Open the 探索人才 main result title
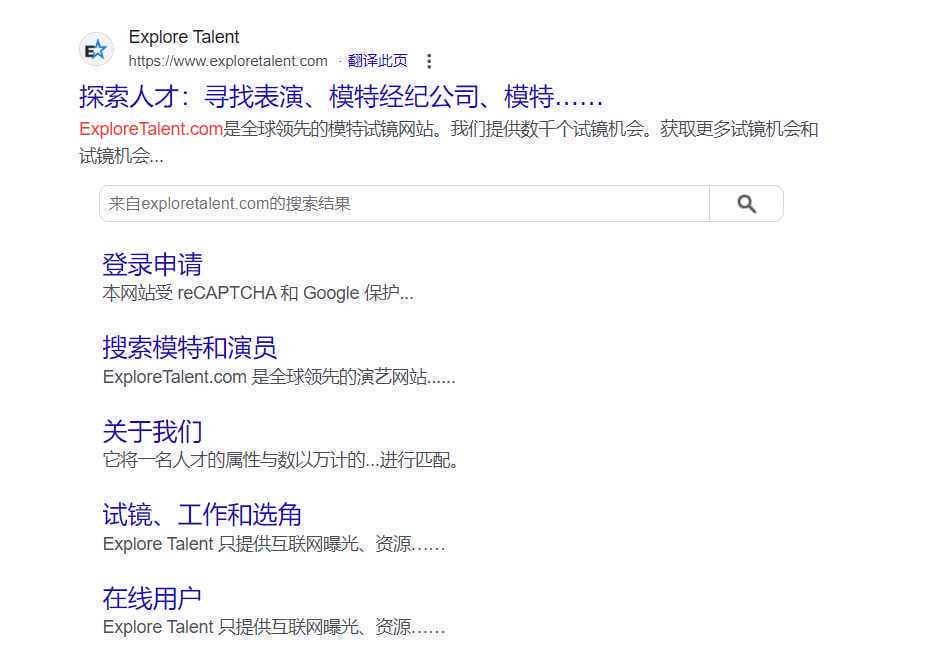 (341, 96)
